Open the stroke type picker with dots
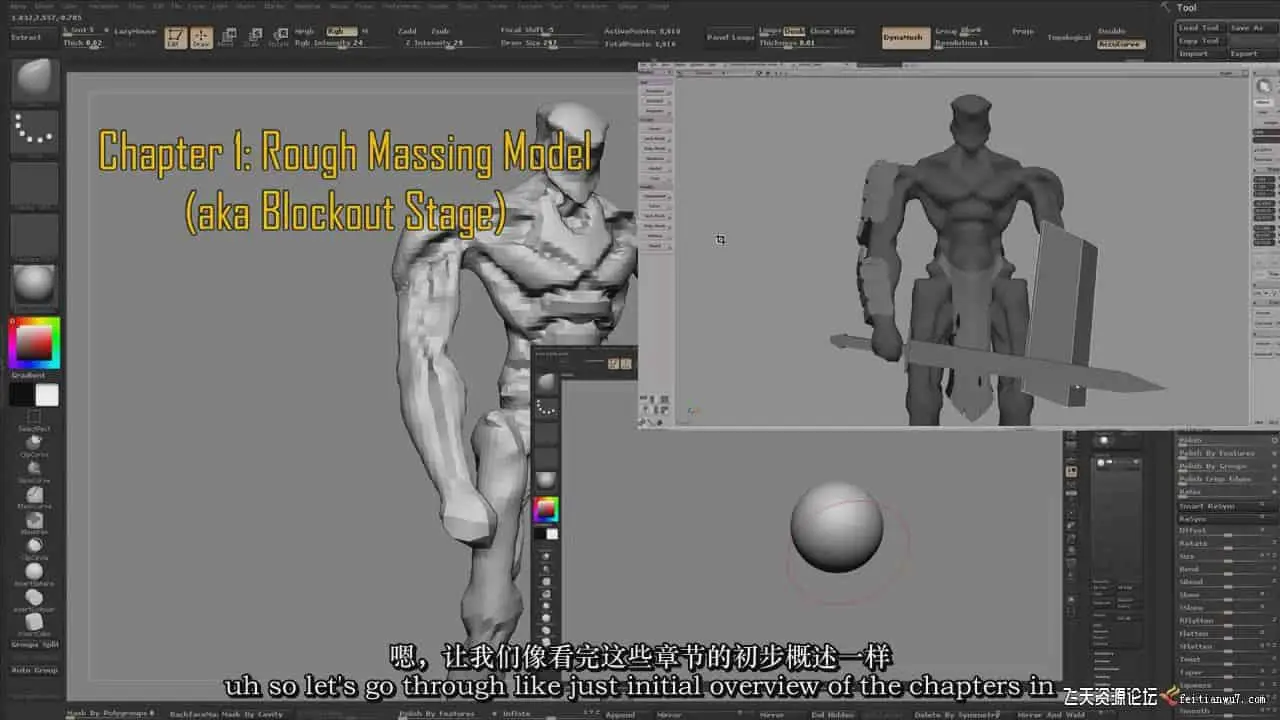1280x720 pixels. (34, 132)
